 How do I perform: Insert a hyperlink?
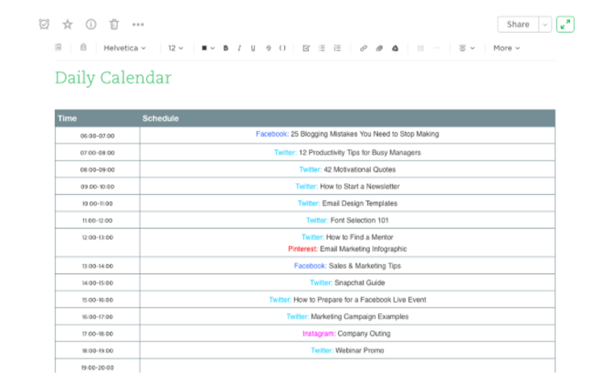(363, 48)
